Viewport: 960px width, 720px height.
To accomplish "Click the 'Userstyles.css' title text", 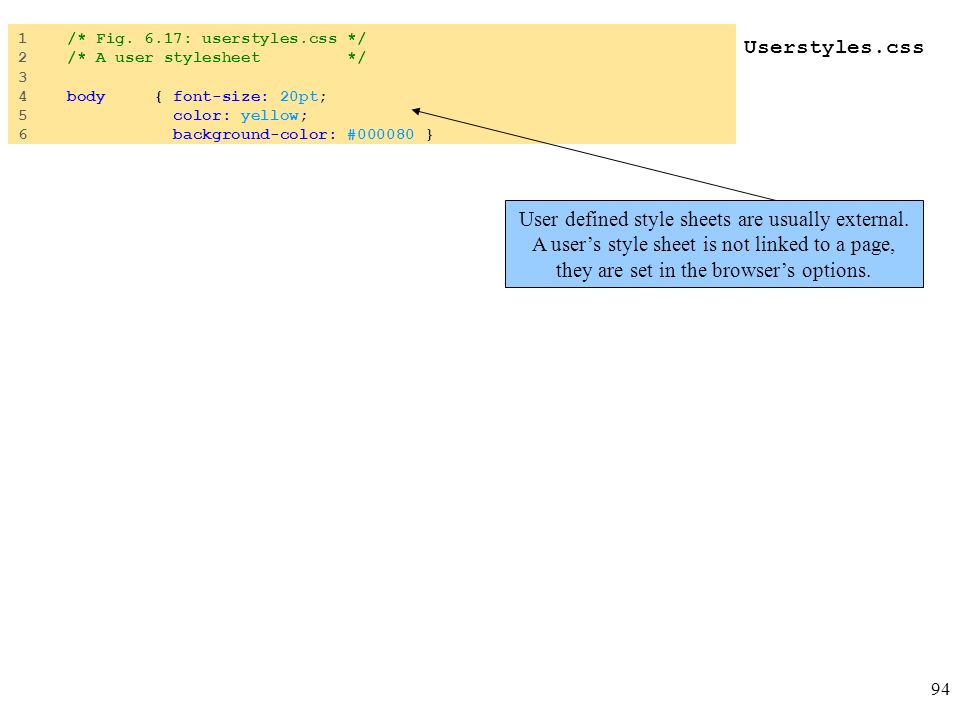I will 833,47.
